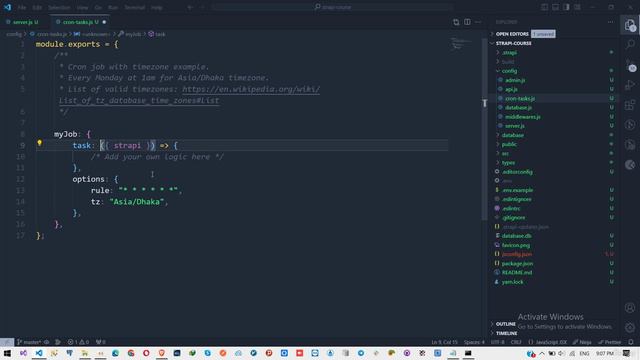The height and width of the screenshot is (360, 640).
Task: Open Visual Studio Code taskbar icon
Action: coord(39,353)
